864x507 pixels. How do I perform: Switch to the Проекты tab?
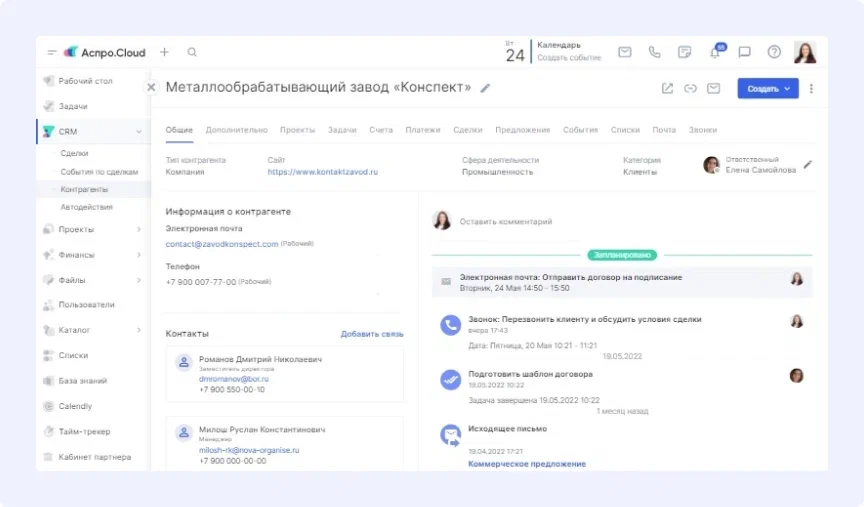point(298,130)
